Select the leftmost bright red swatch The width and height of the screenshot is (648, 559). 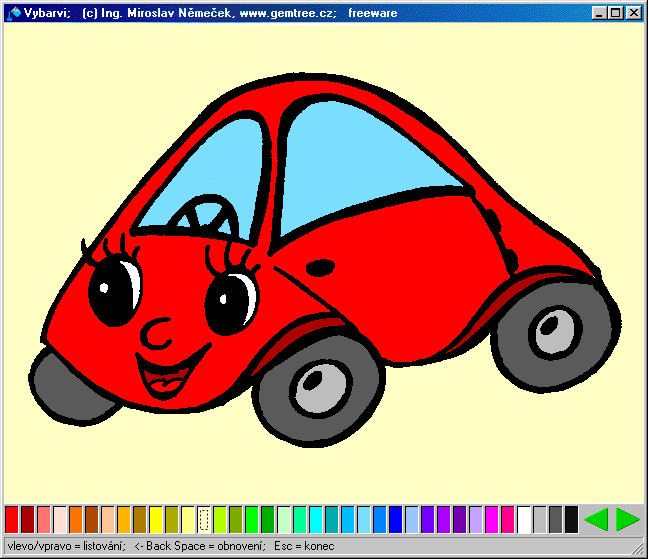click(x=12, y=519)
